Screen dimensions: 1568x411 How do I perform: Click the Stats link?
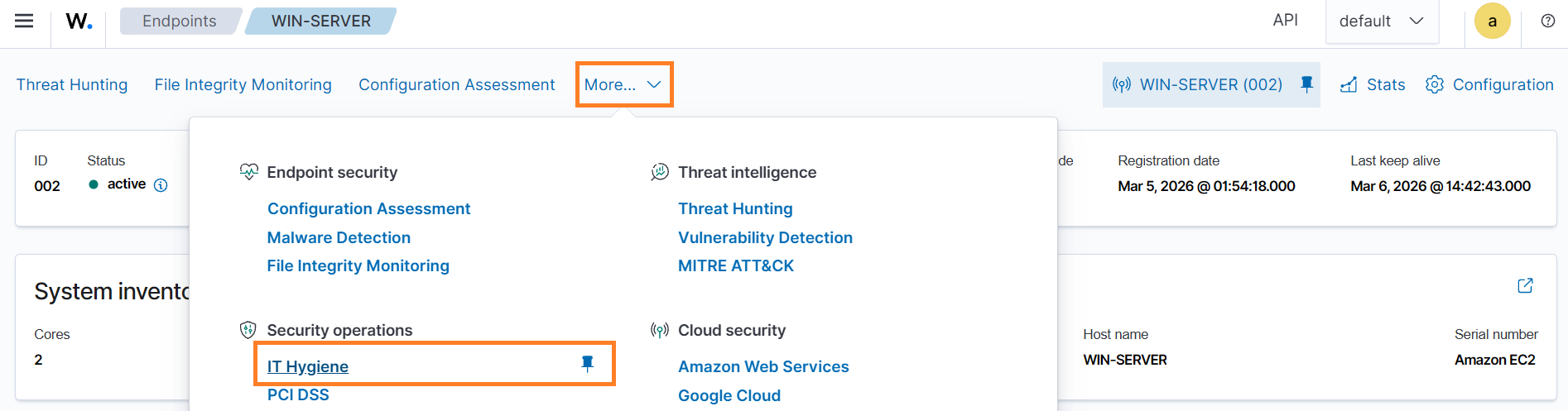point(1386,84)
